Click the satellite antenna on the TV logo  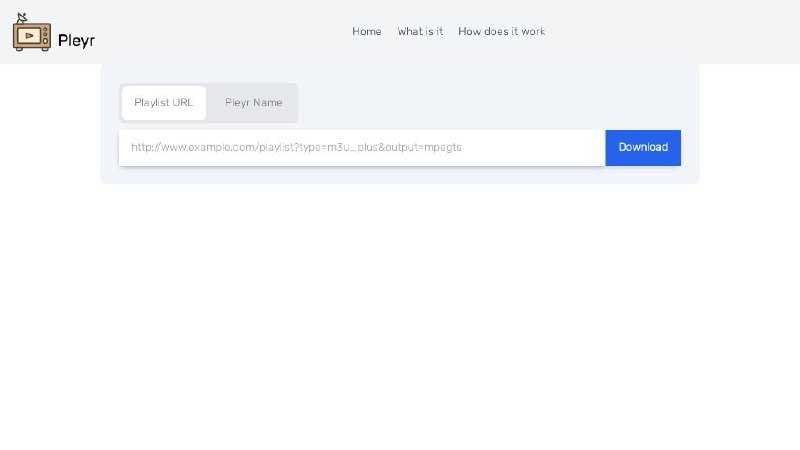(x=21, y=18)
